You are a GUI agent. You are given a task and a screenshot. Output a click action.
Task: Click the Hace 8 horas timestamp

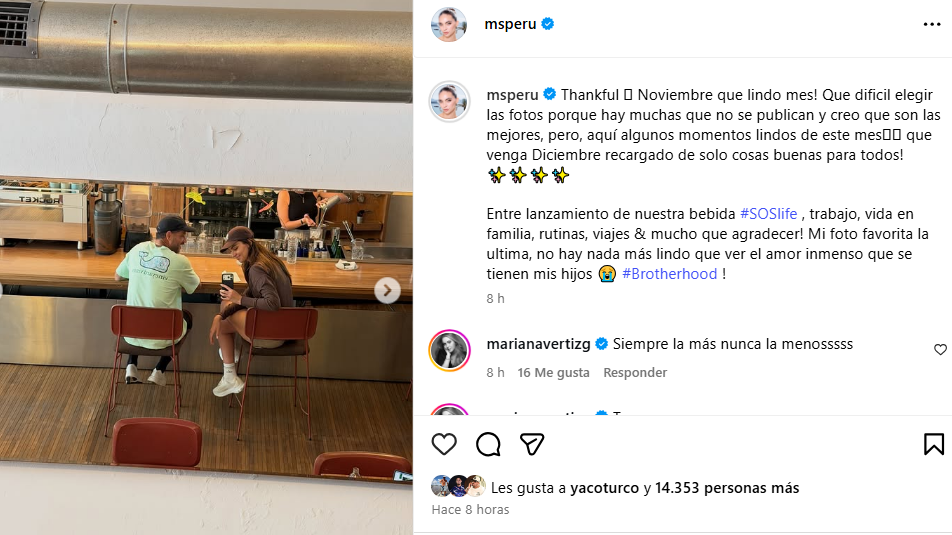470,509
